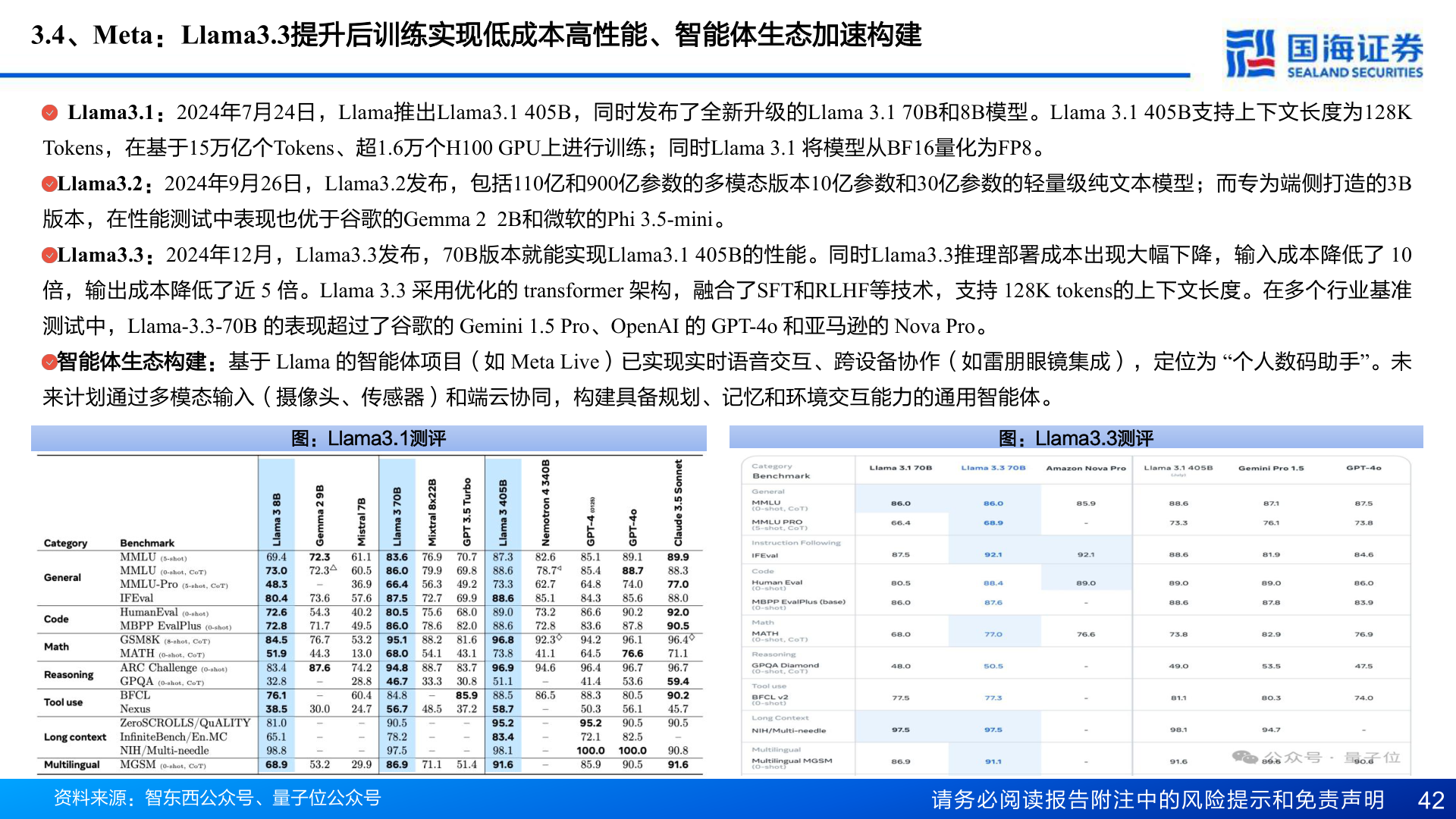Click the 'ZeroSCROLLS/QuALITY' benchmark row label
The image size is (1456, 819).
tap(185, 723)
